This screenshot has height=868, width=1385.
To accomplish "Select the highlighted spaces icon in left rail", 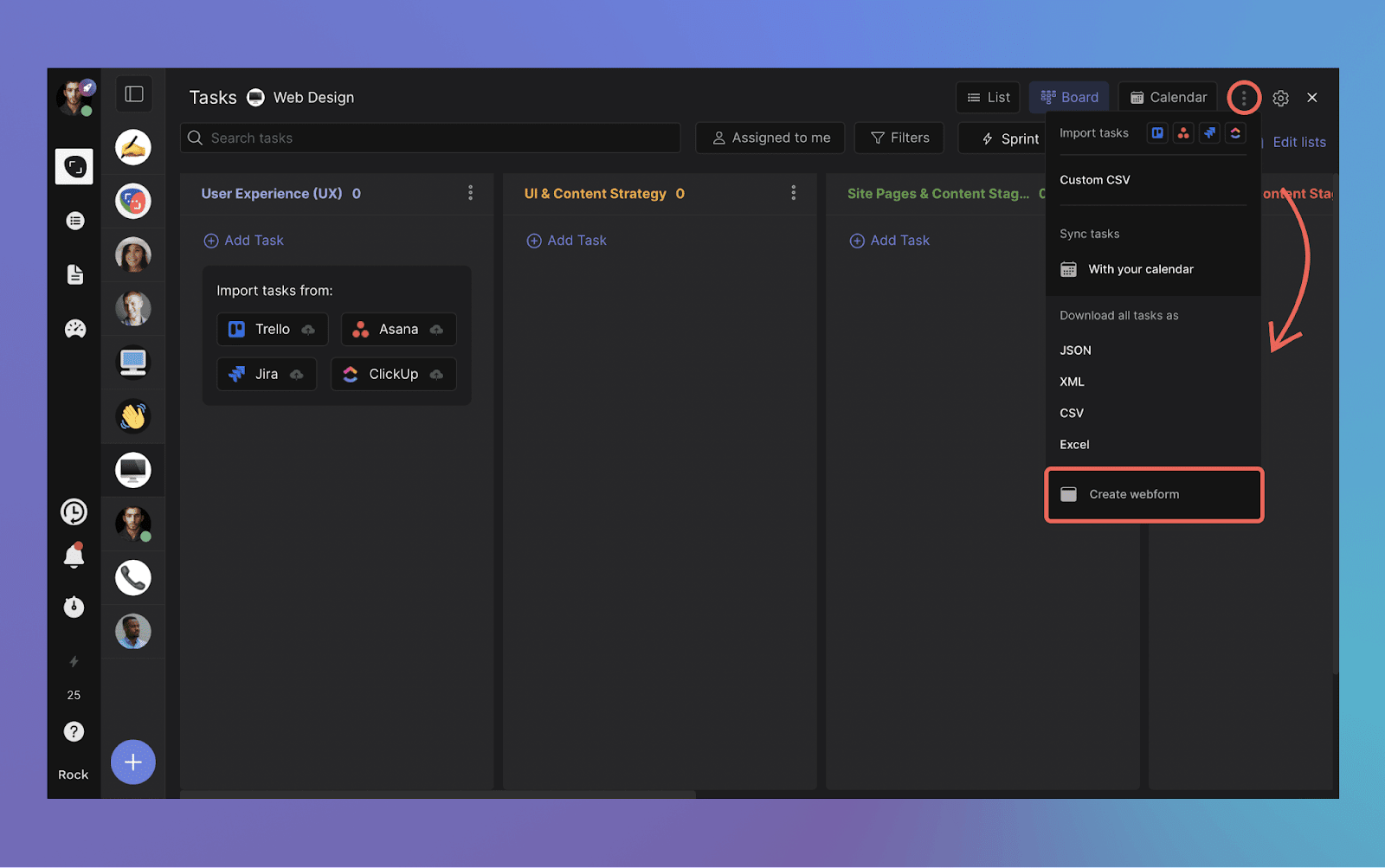I will (74, 166).
